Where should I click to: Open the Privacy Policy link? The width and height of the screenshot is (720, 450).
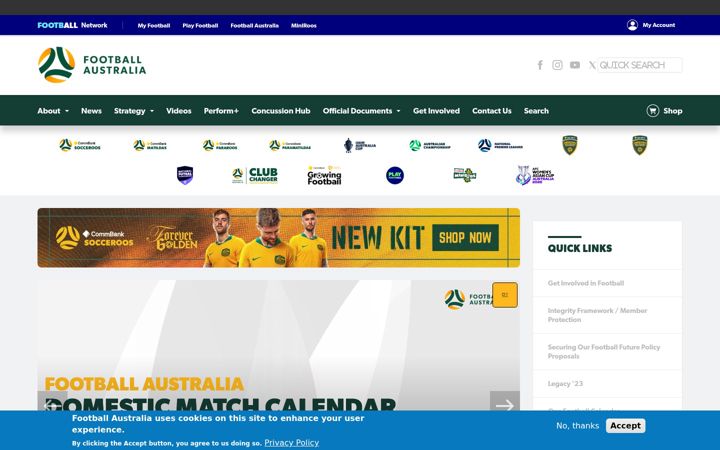pyautogui.click(x=292, y=443)
